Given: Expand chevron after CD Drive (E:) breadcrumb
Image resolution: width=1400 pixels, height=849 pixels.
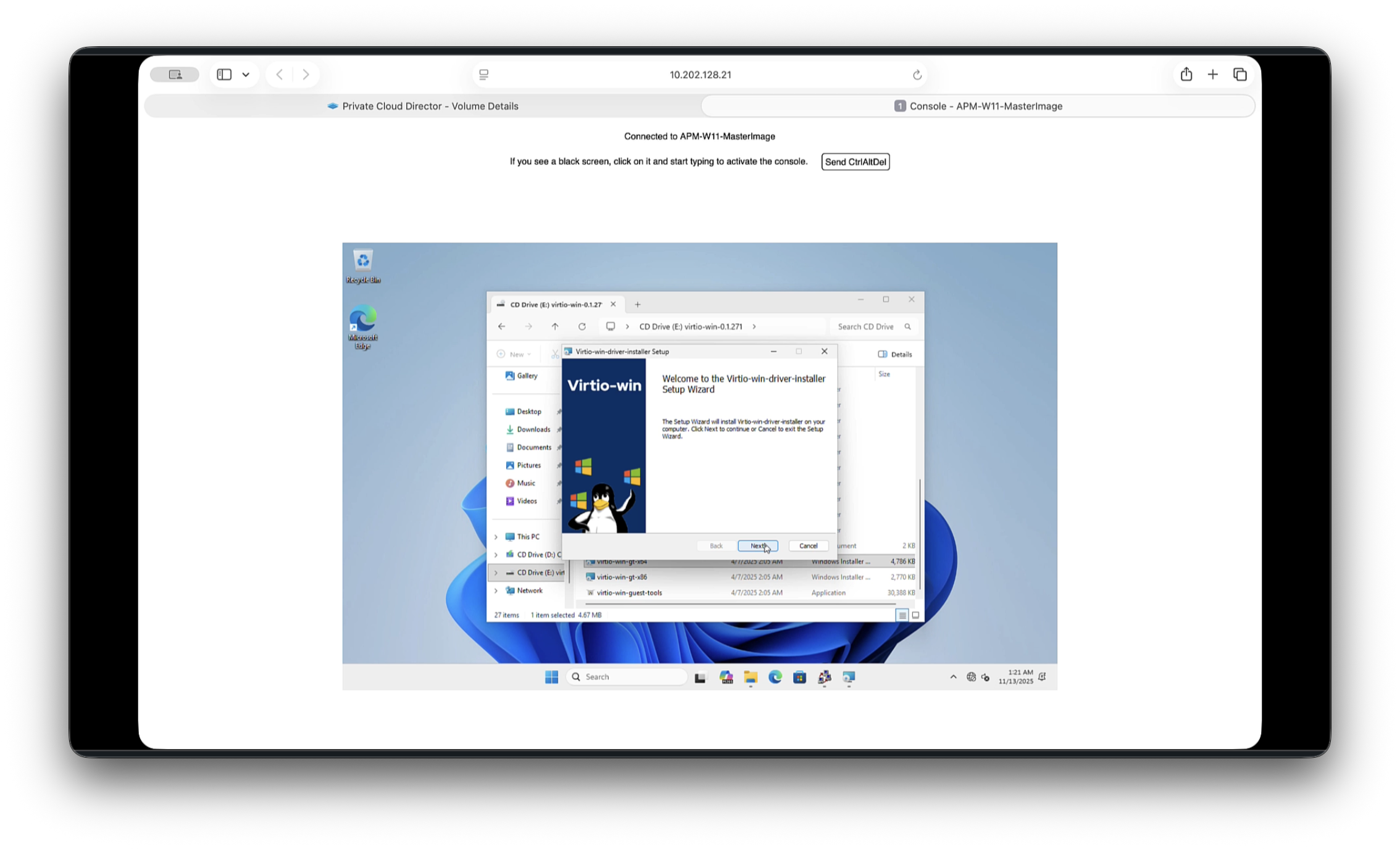Looking at the screenshot, I should 754,326.
